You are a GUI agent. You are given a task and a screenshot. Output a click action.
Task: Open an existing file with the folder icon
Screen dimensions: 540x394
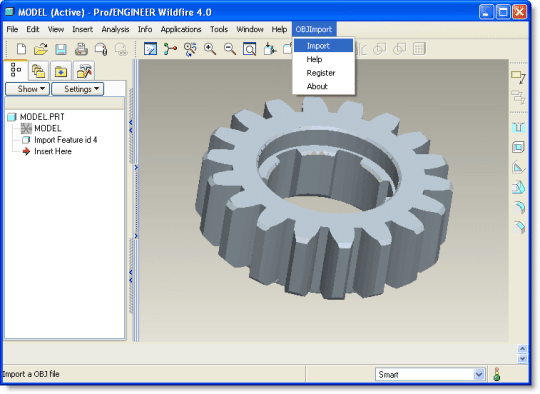coord(41,49)
